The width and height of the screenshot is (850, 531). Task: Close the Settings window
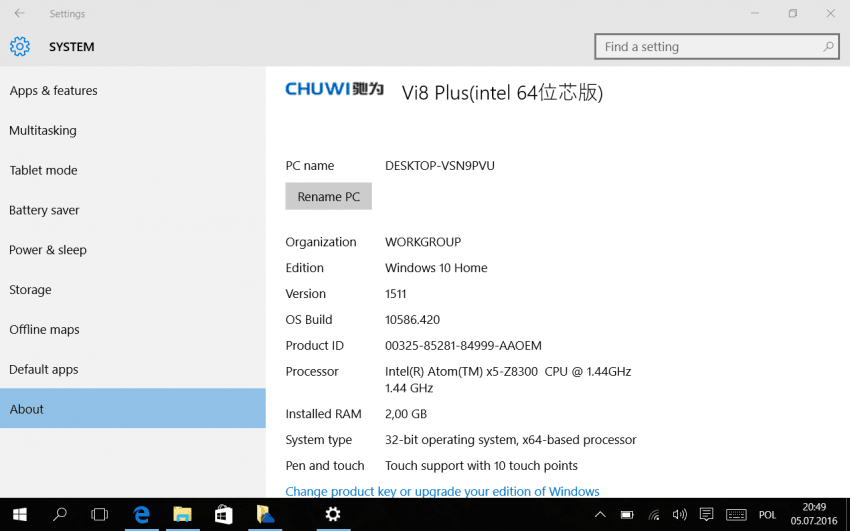[830, 14]
